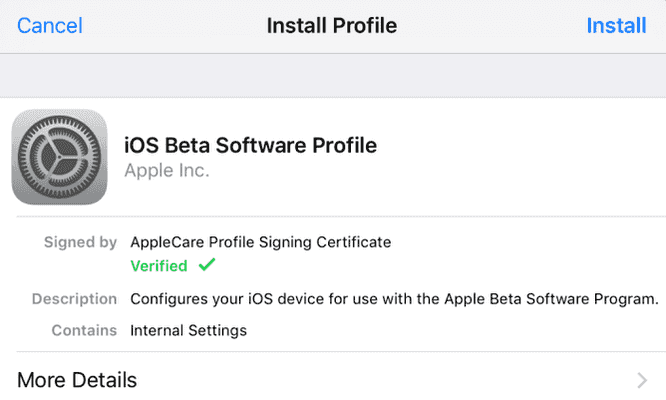666x400 pixels.
Task: Tap the word Configures in the description
Action: tap(171, 299)
